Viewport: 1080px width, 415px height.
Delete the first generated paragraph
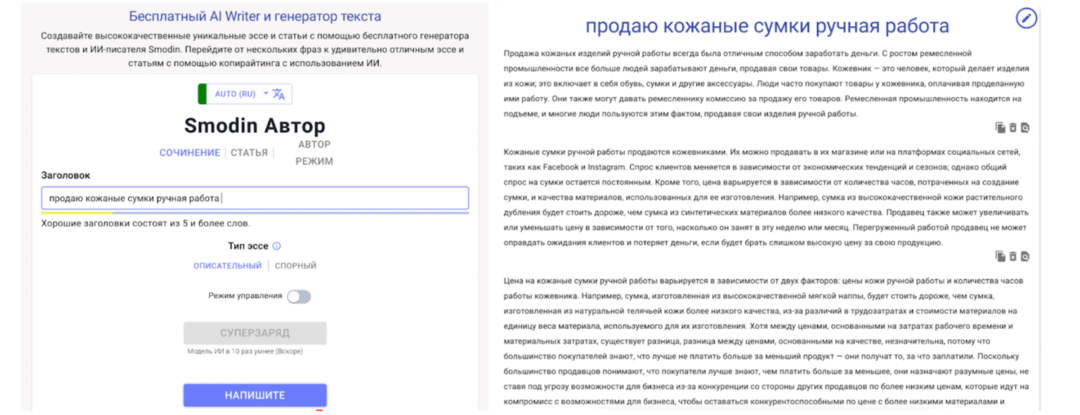coord(1012,127)
